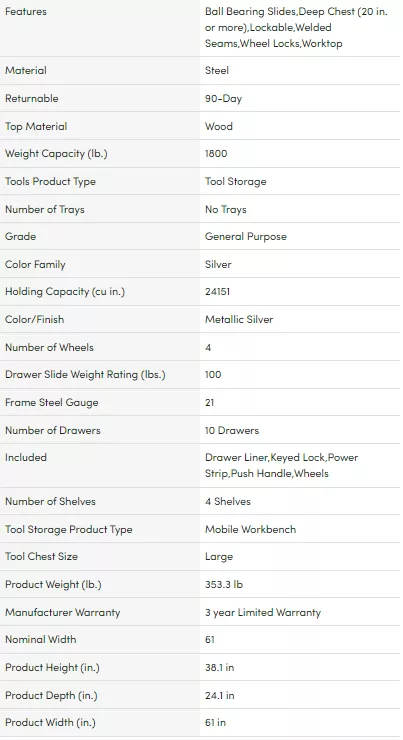Click the Metallic Silver finish value

coord(239,320)
